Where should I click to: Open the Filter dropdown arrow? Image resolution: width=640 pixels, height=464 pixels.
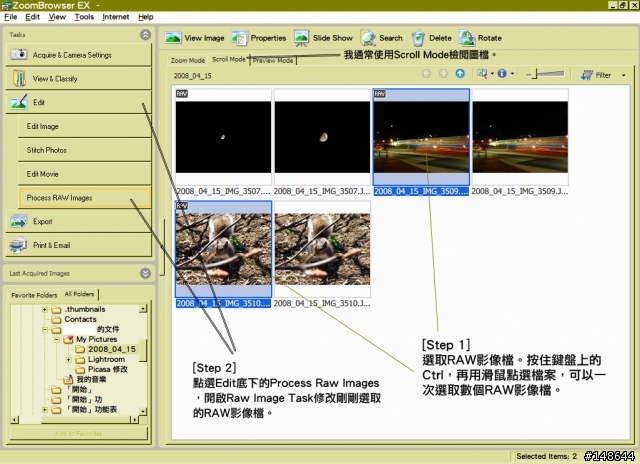click(x=623, y=75)
